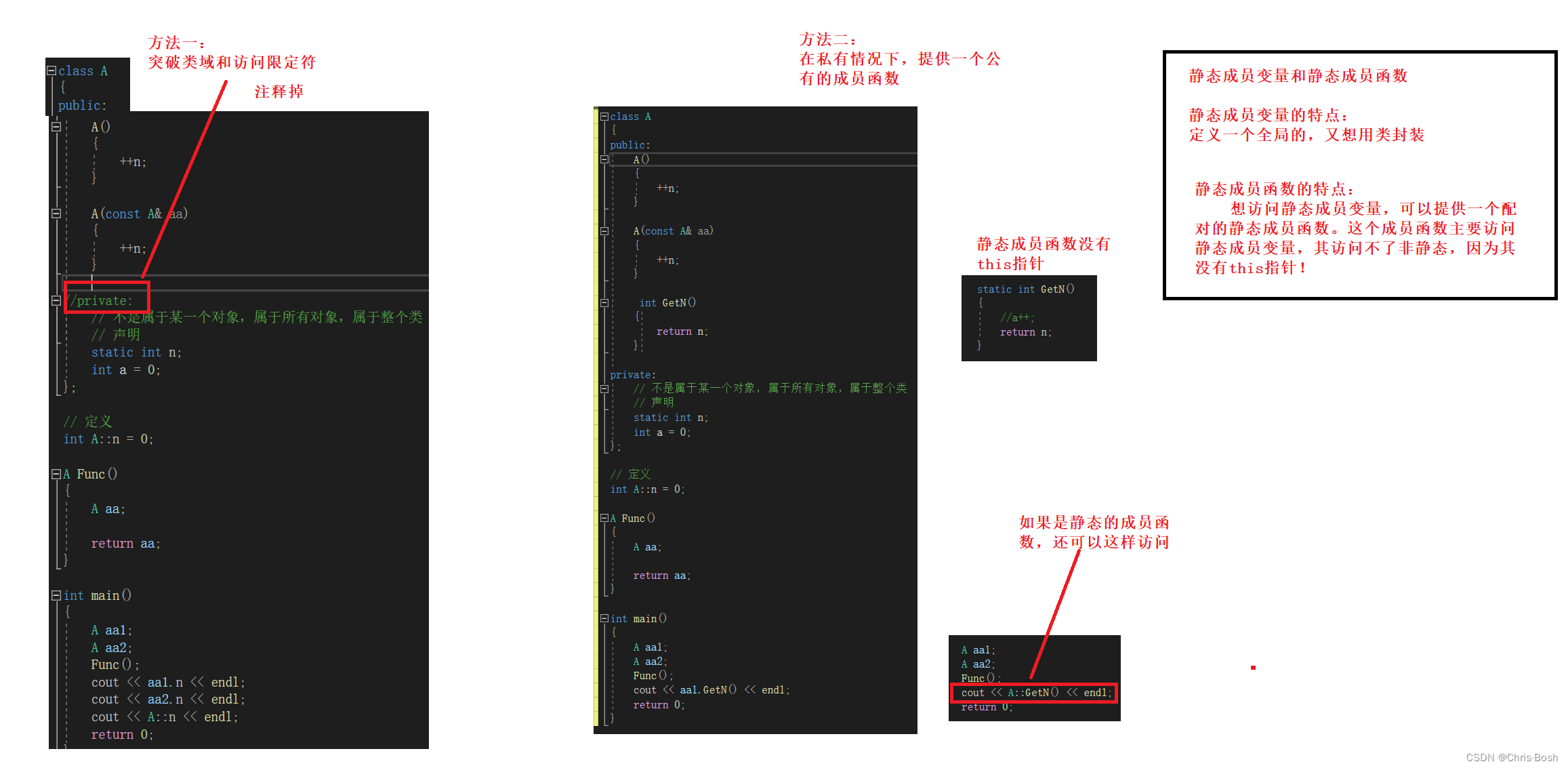Collapse class A in the method-two code

pyautogui.click(x=604, y=117)
